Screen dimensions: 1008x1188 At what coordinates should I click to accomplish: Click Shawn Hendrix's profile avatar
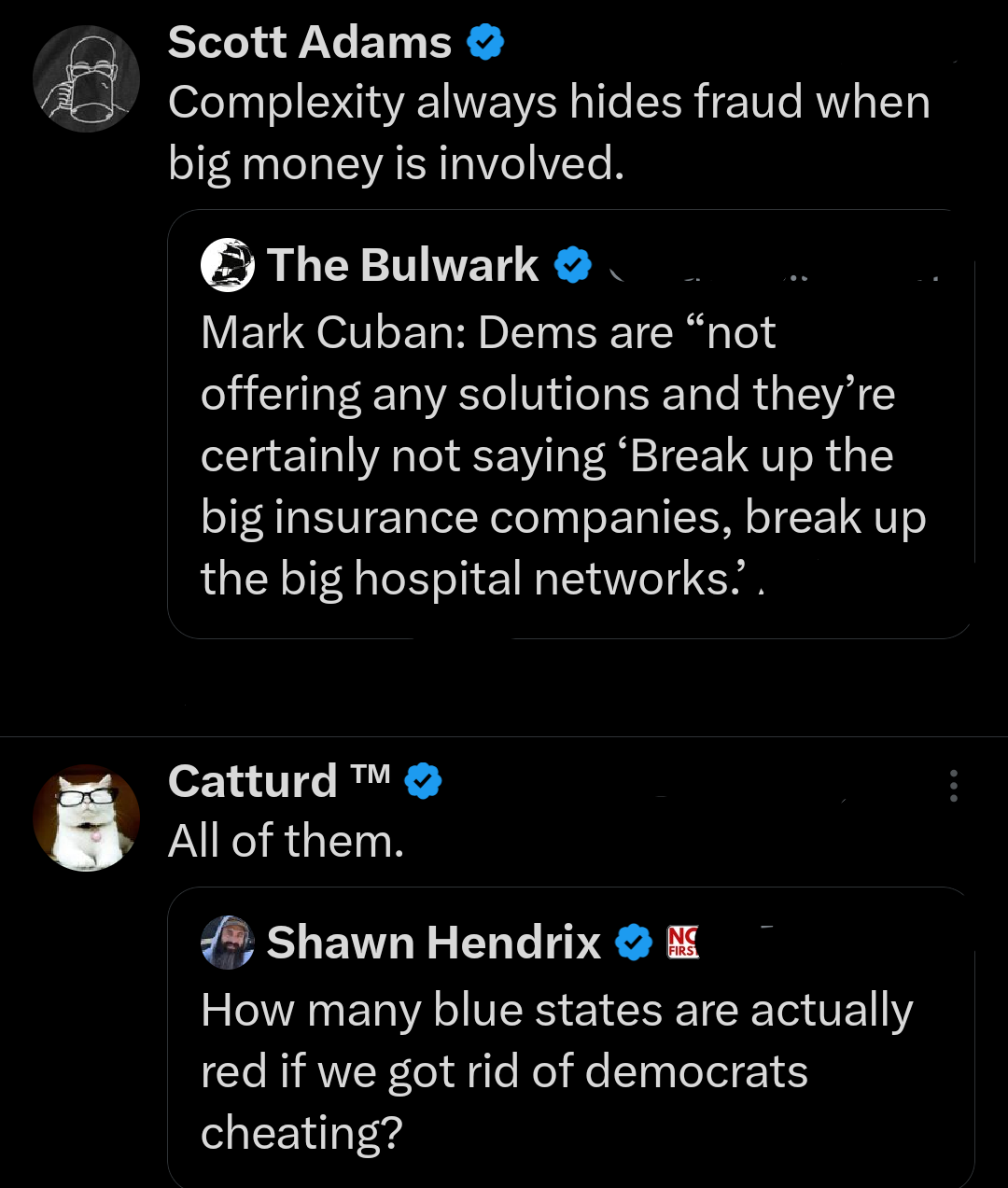point(227,942)
